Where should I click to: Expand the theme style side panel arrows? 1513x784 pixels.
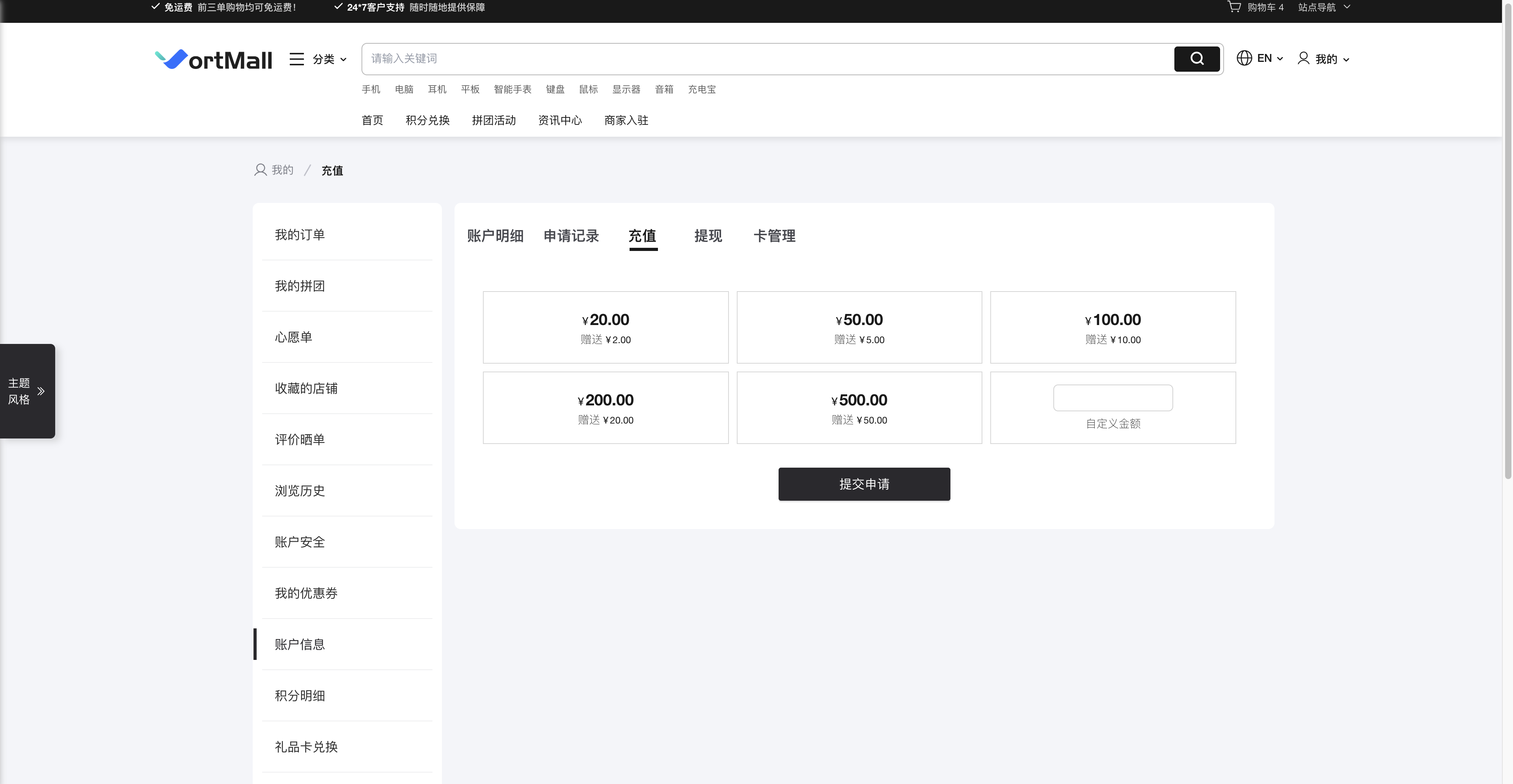coord(41,391)
